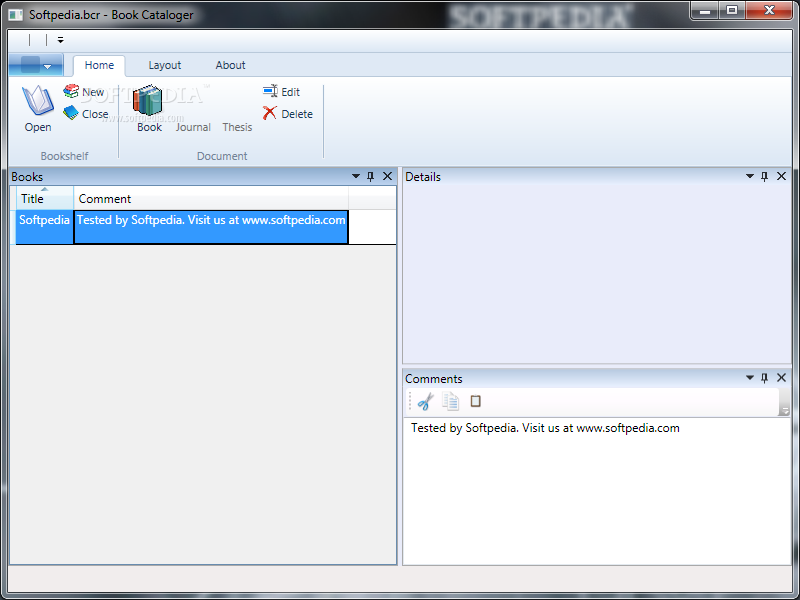Select the 'Tested by Softpedia' comment cell
This screenshot has width=800, height=600.
(x=211, y=227)
